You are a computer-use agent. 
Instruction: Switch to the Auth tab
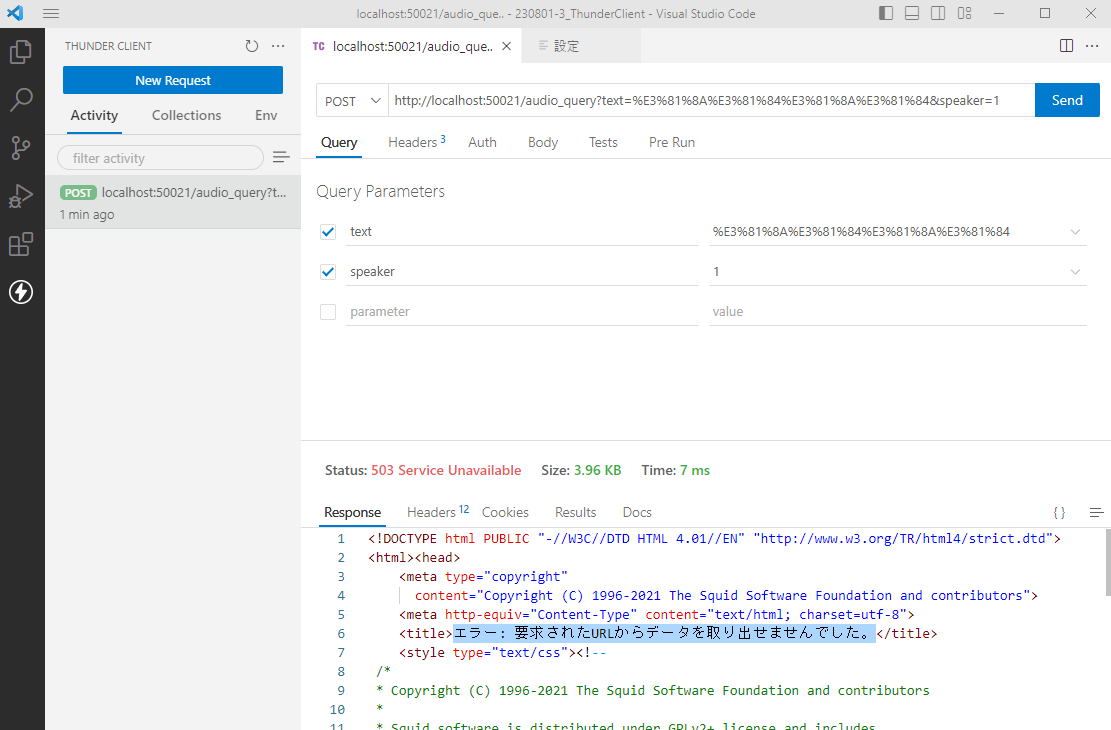[x=483, y=142]
